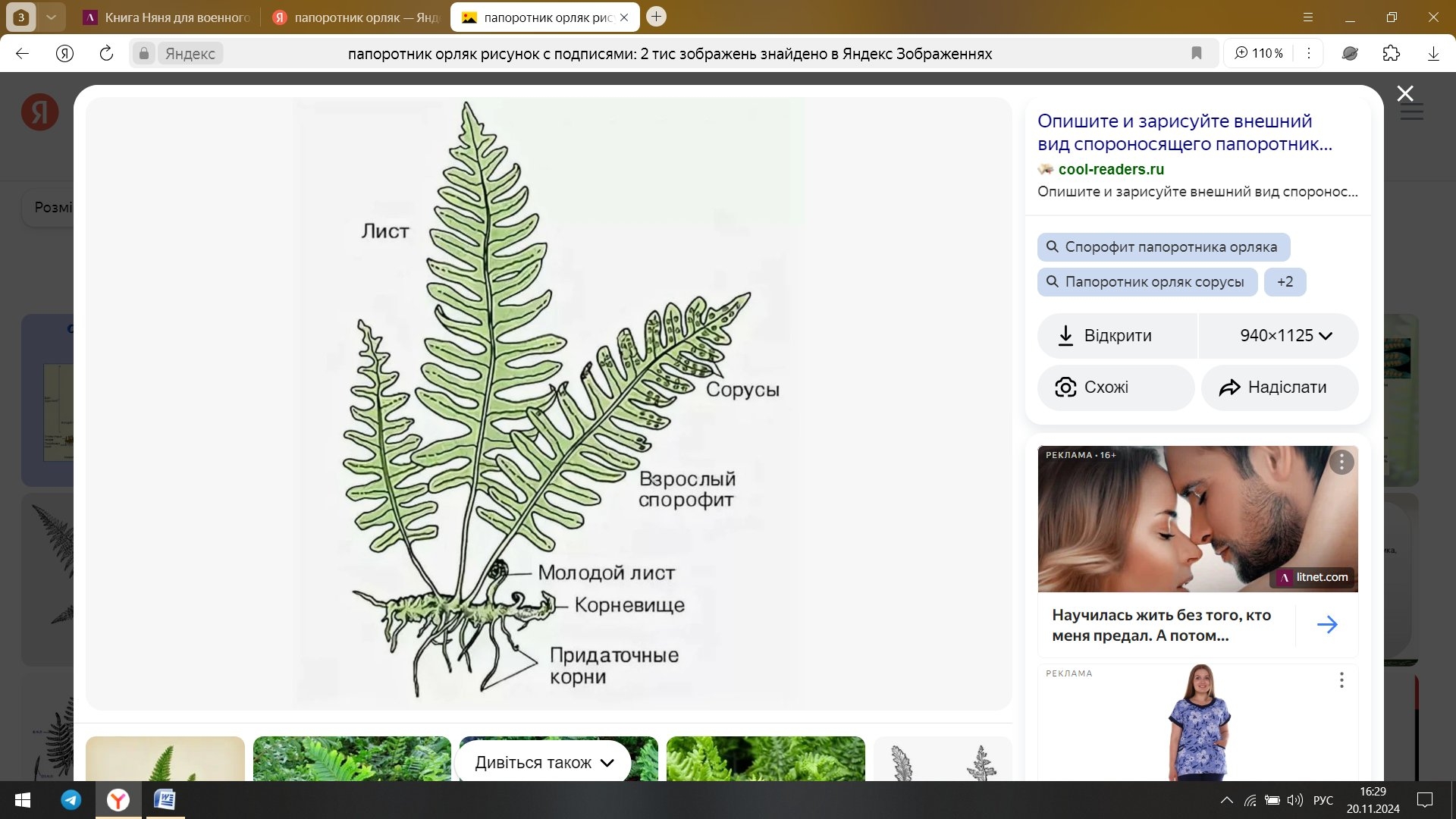Click the 110% zoom level indicator
Viewport: 1456px width, 819px height.
(x=1259, y=53)
